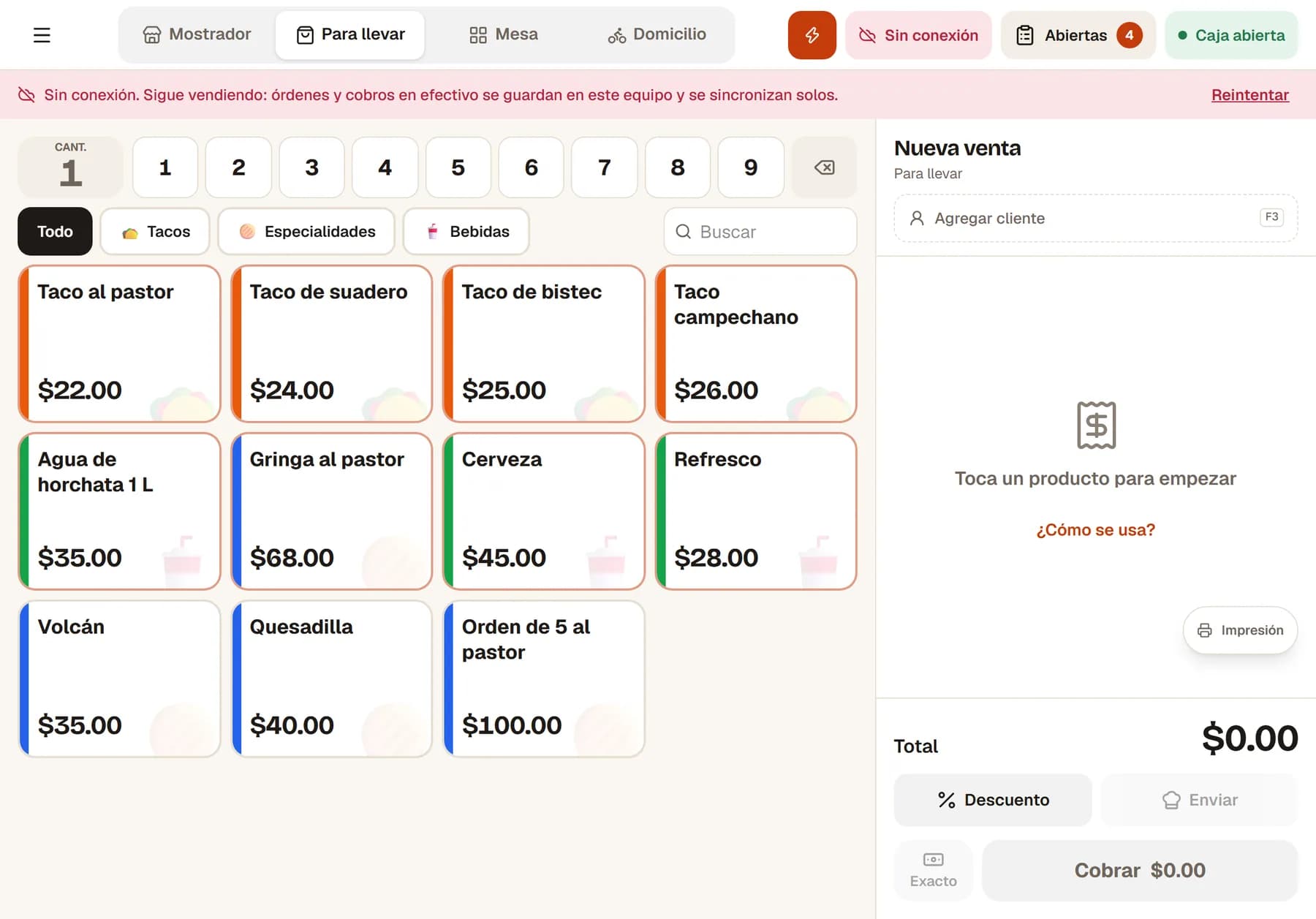
Task: Add Volcán to the order
Action: [119, 678]
